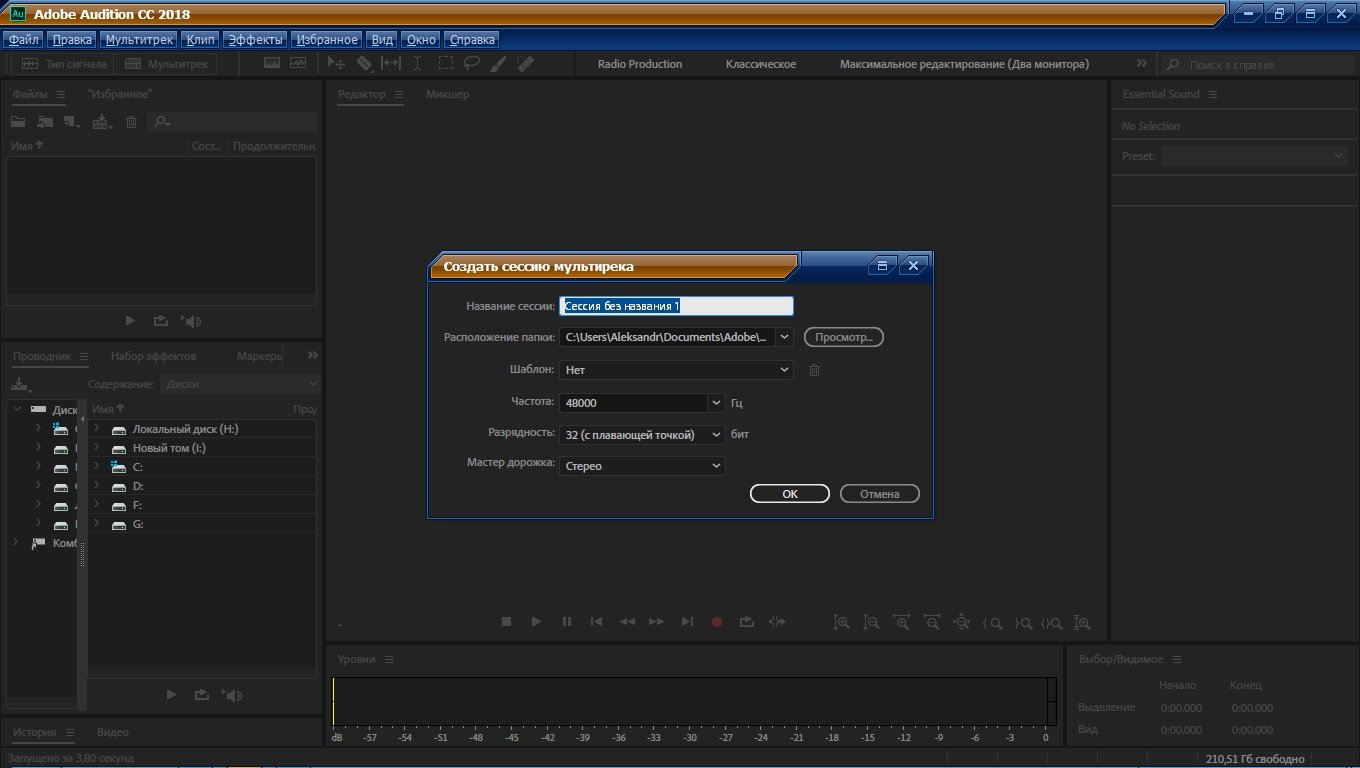Click the red Record button in transport
Screen dimensions: 1360x768
(717, 622)
